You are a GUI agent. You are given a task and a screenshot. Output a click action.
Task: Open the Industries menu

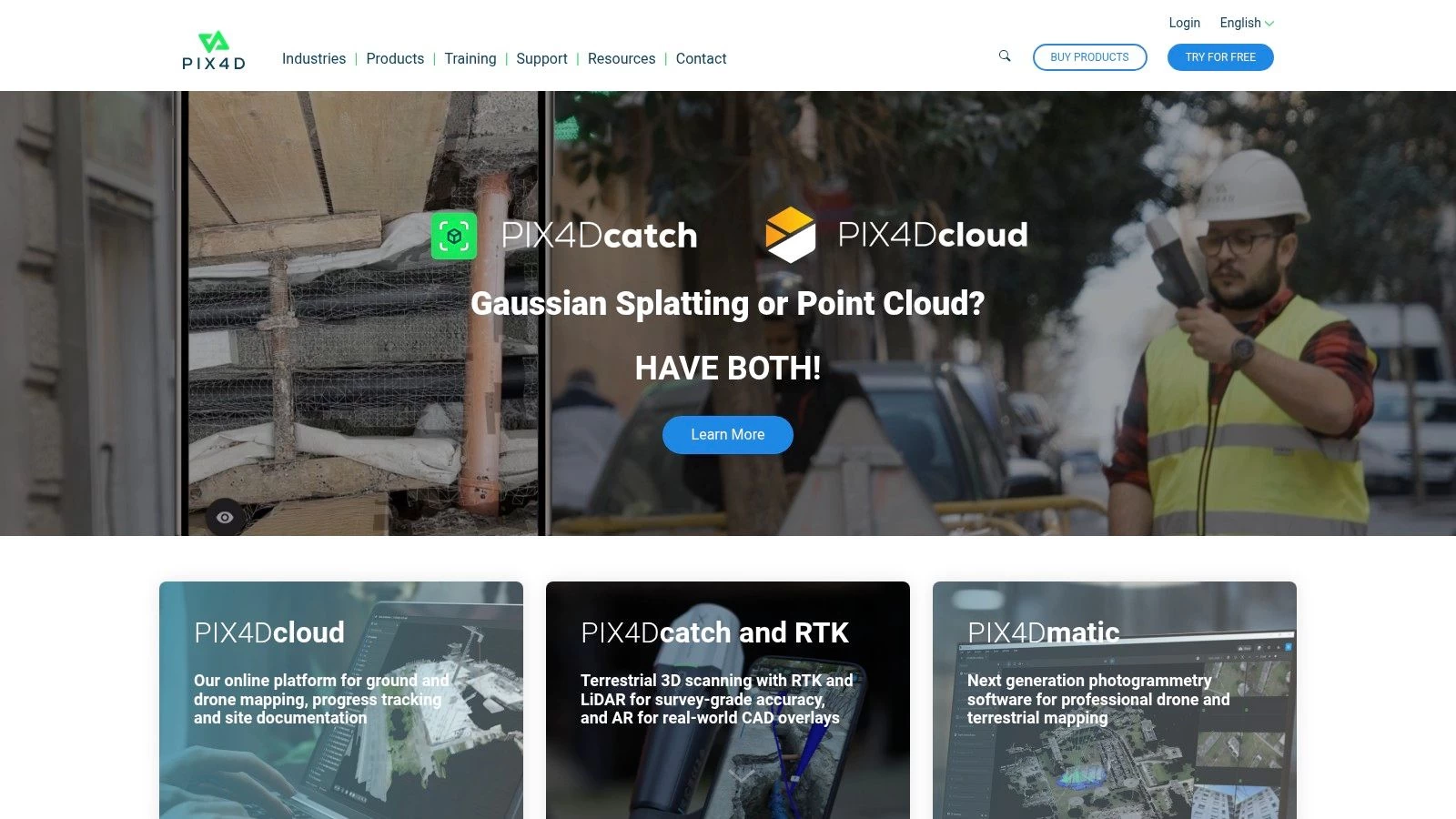click(314, 58)
